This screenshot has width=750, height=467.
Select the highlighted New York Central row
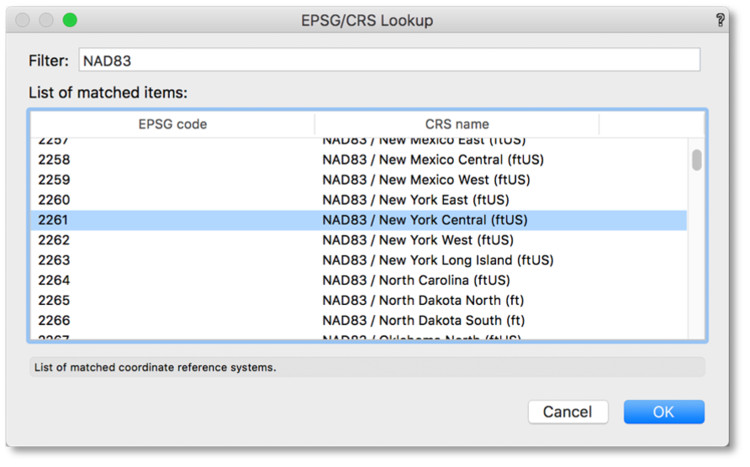(424, 220)
